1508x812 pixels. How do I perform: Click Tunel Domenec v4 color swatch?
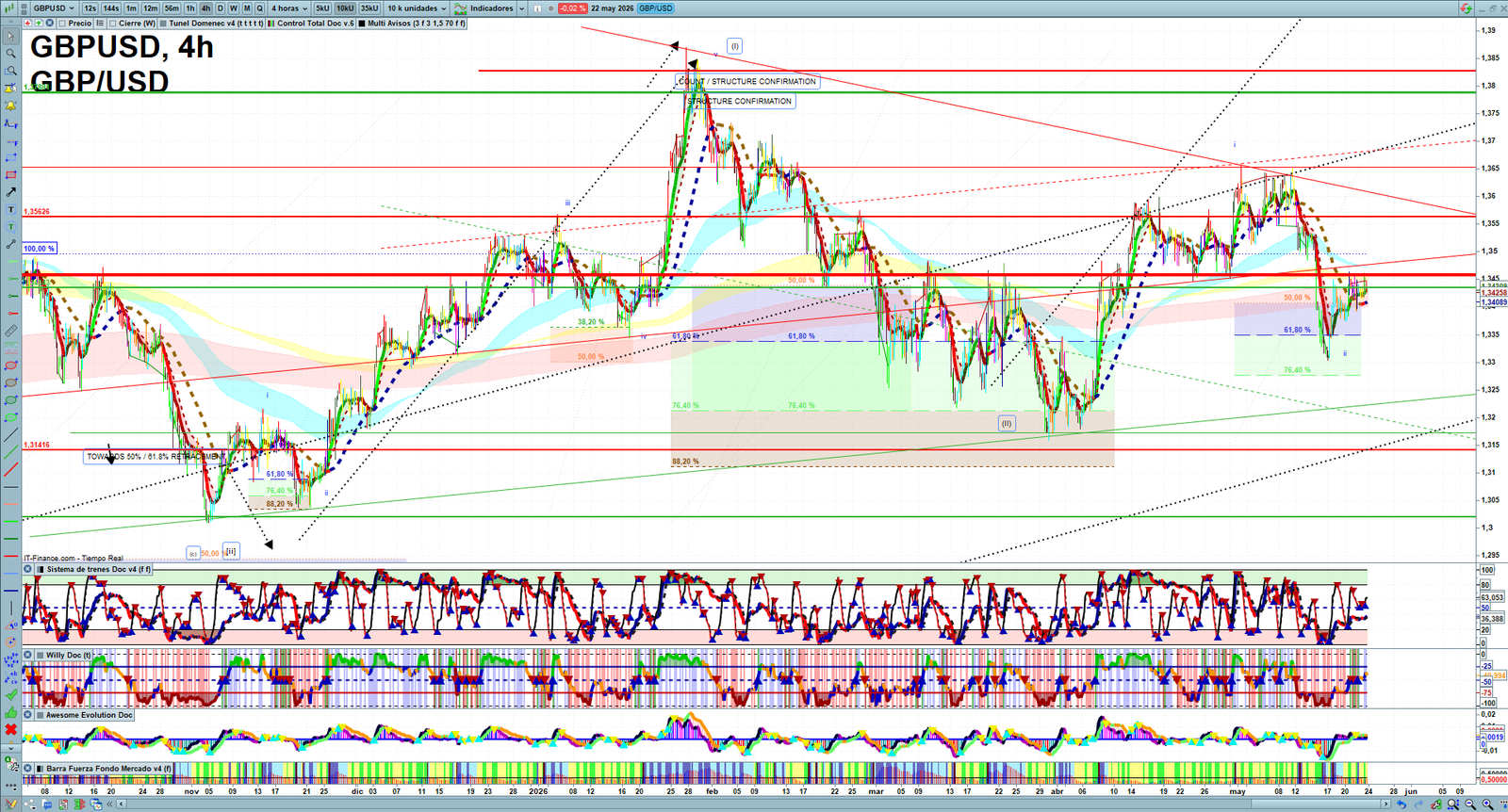coord(163,23)
